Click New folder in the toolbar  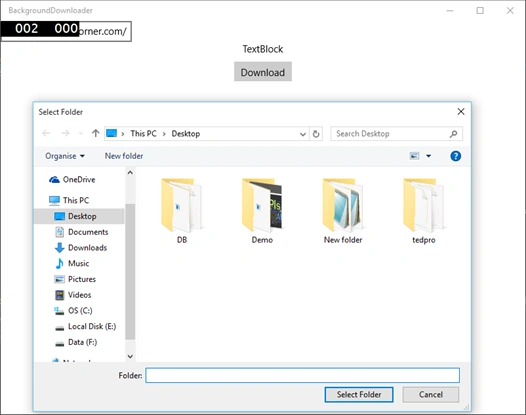(x=124, y=156)
